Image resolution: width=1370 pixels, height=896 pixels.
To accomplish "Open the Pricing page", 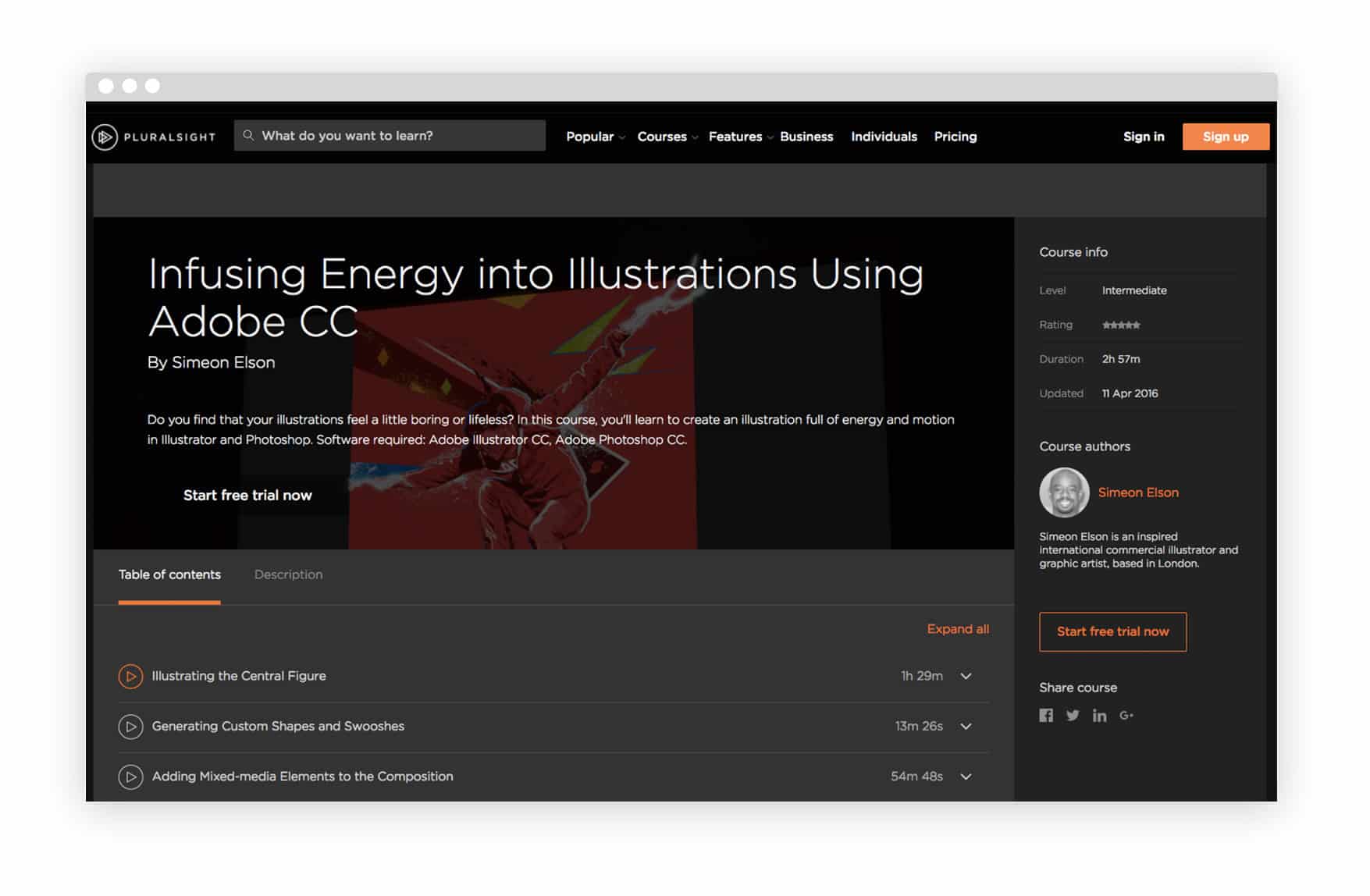I will [x=955, y=137].
